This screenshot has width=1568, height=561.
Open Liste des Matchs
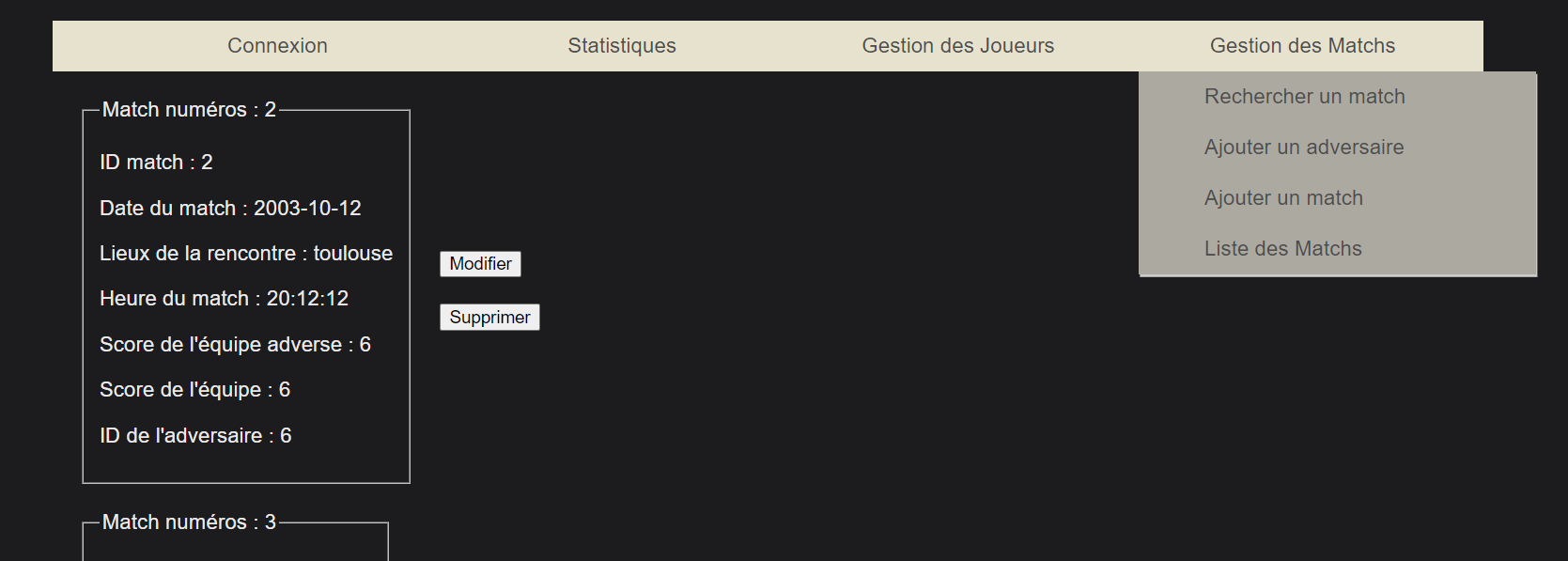click(x=1282, y=248)
